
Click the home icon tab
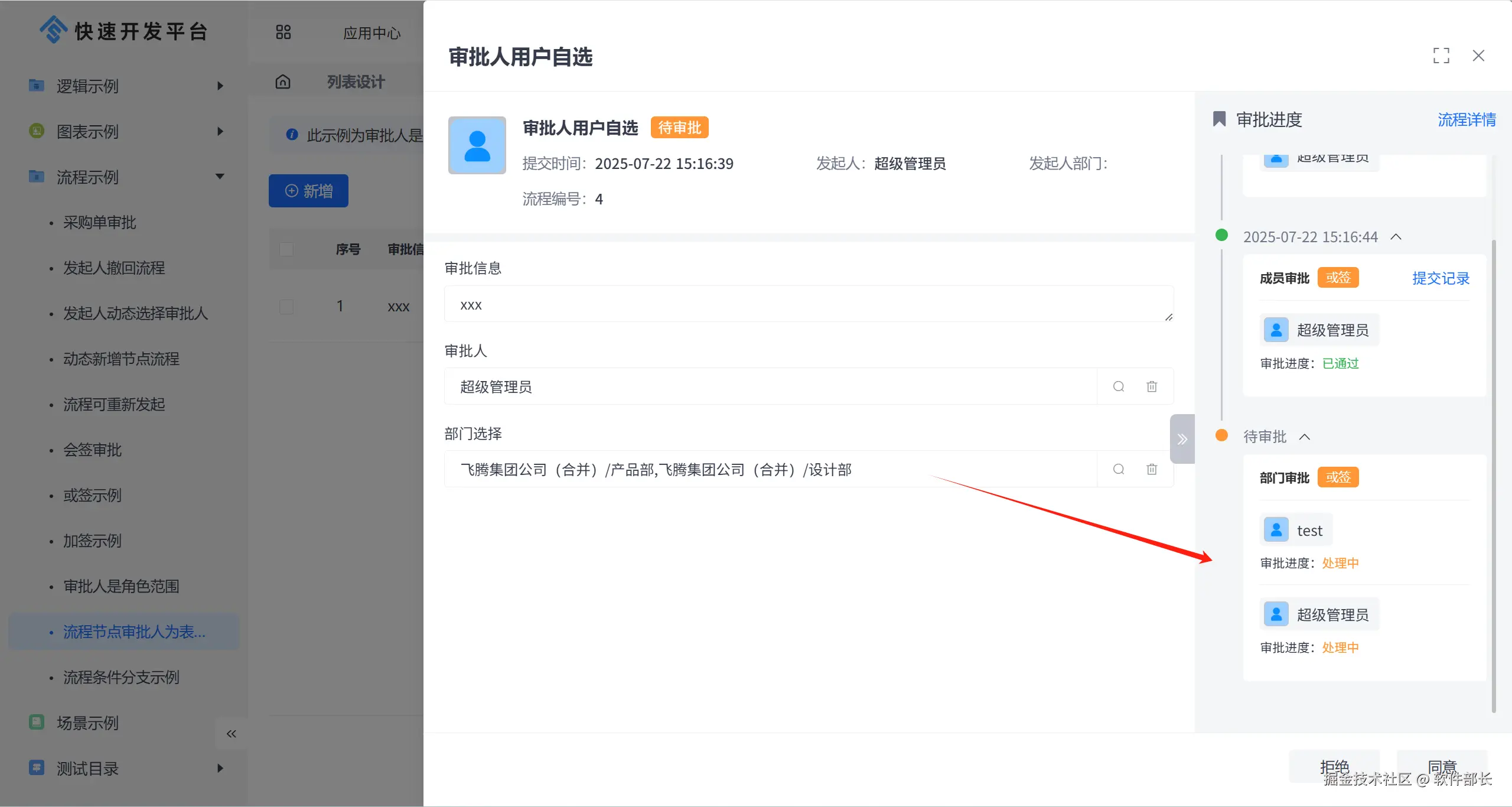coord(283,82)
